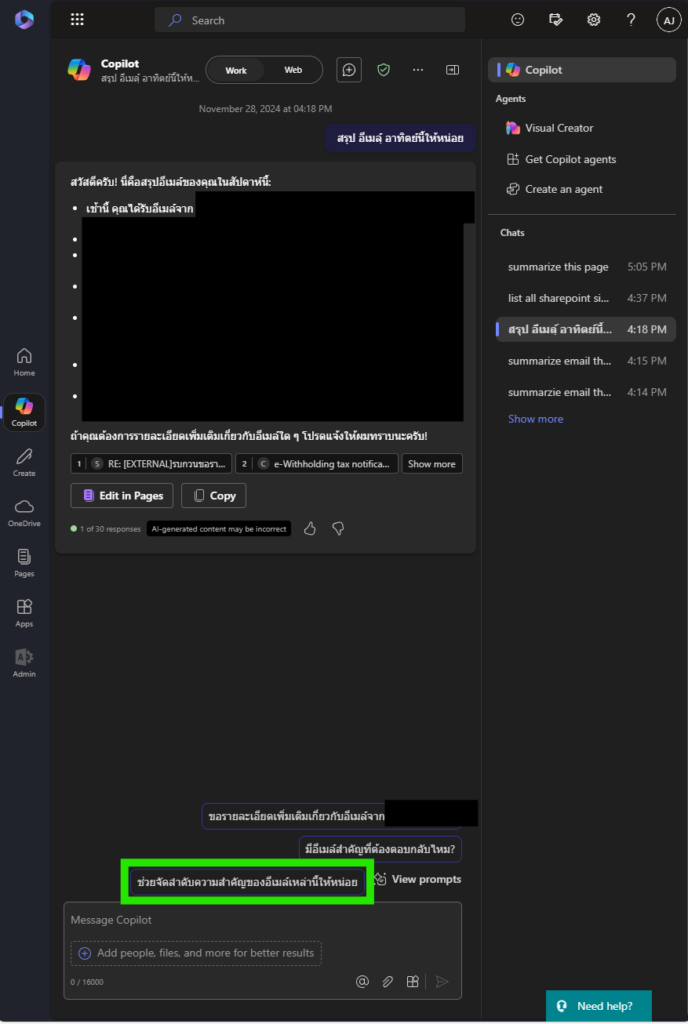Click the green shield protection icon
The width and height of the screenshot is (688, 1024).
384,70
